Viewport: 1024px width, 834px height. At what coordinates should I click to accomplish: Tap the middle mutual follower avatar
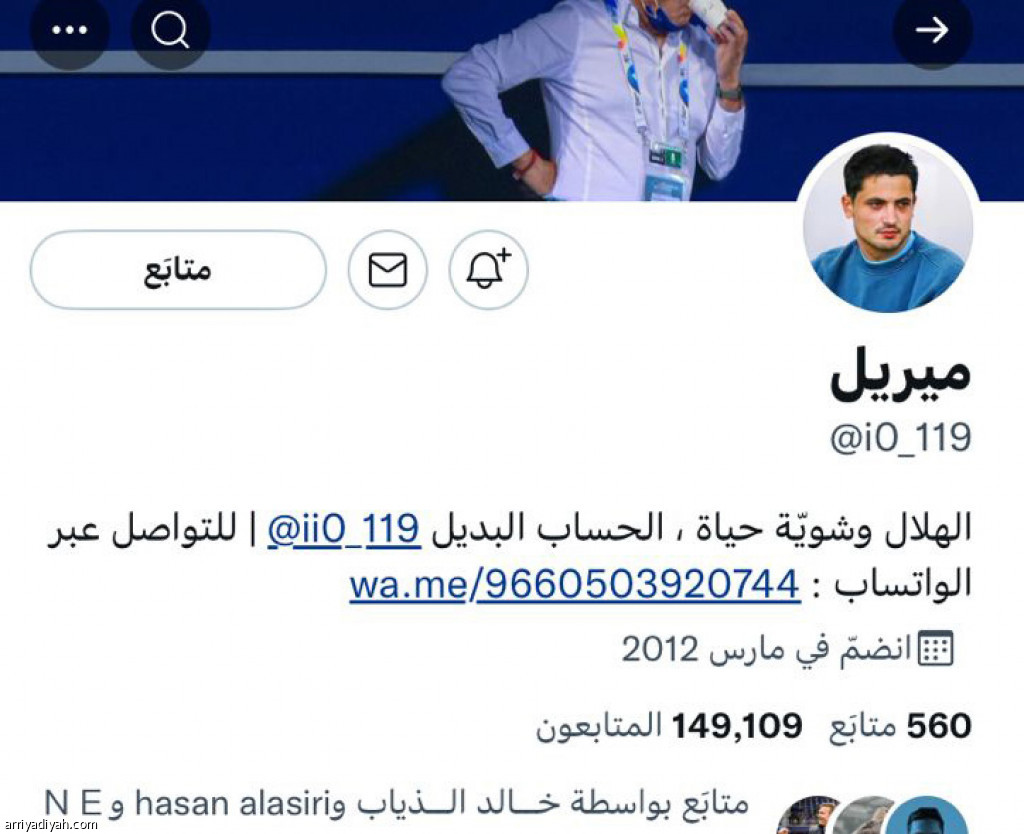(x=865, y=816)
